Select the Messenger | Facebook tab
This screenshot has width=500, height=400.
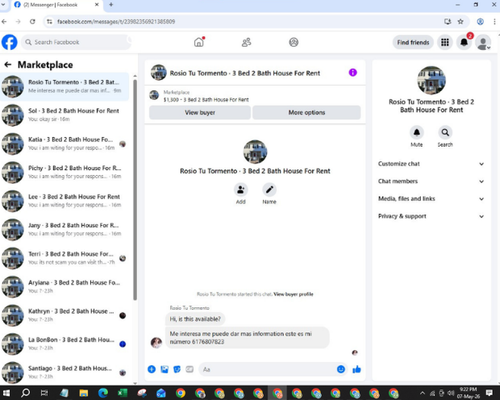pos(57,5)
